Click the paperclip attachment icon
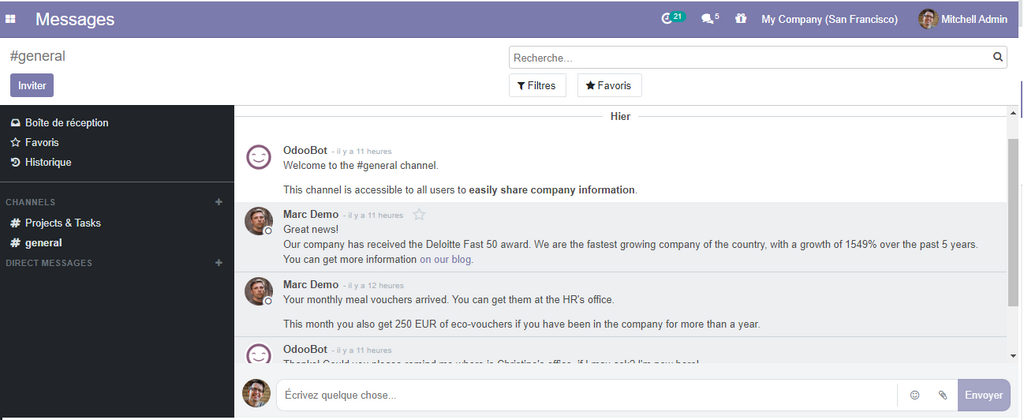Viewport: 1024px width, 420px height. tap(942, 395)
